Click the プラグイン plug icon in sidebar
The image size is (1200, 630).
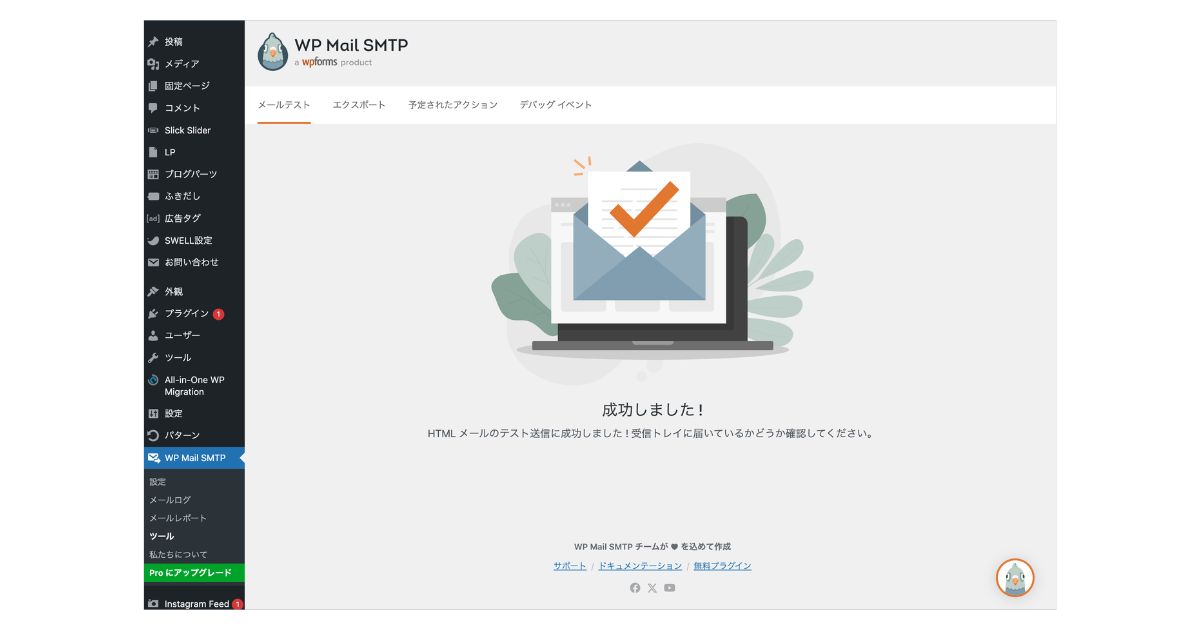[x=153, y=314]
